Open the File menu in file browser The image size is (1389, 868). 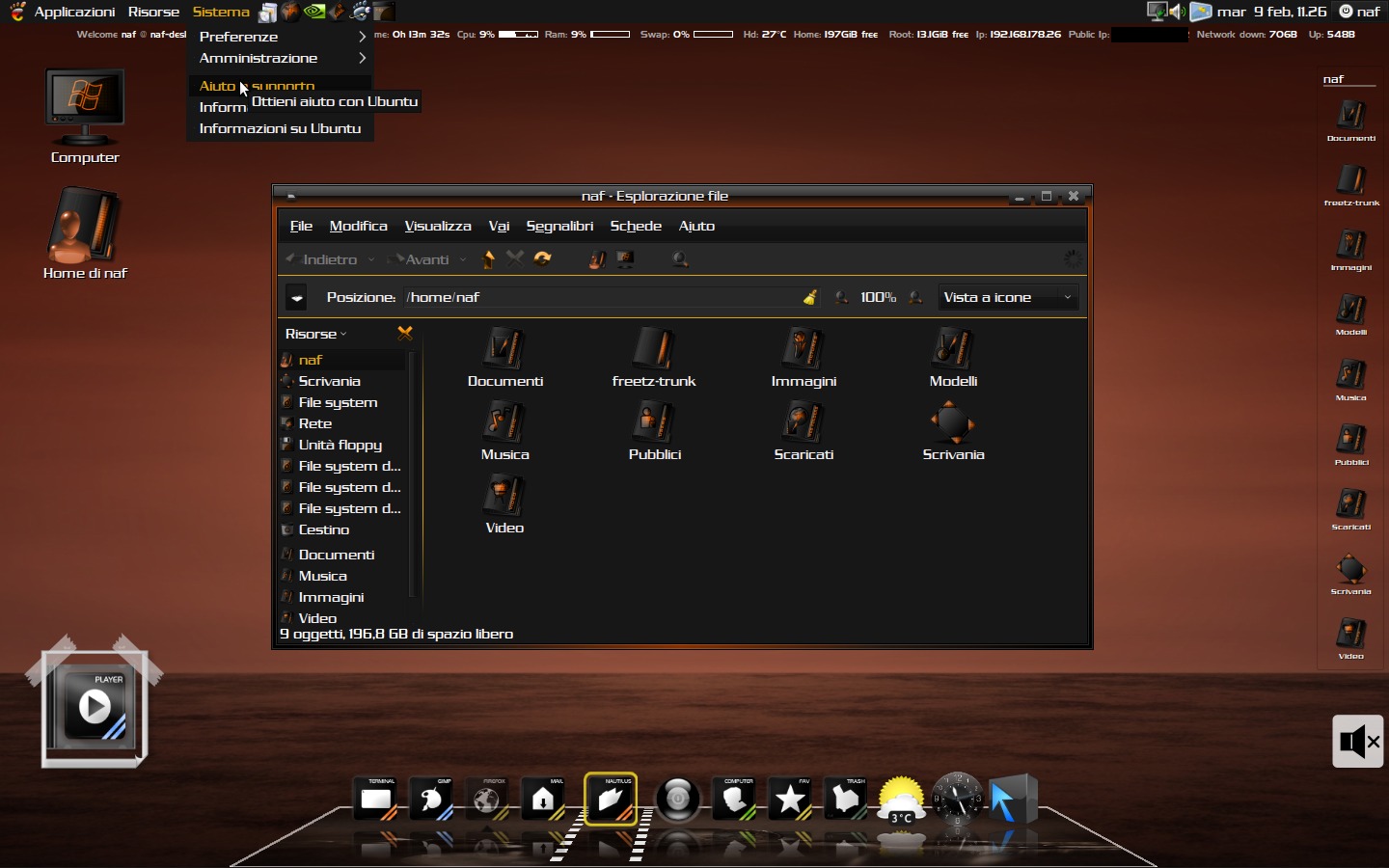coord(301,226)
